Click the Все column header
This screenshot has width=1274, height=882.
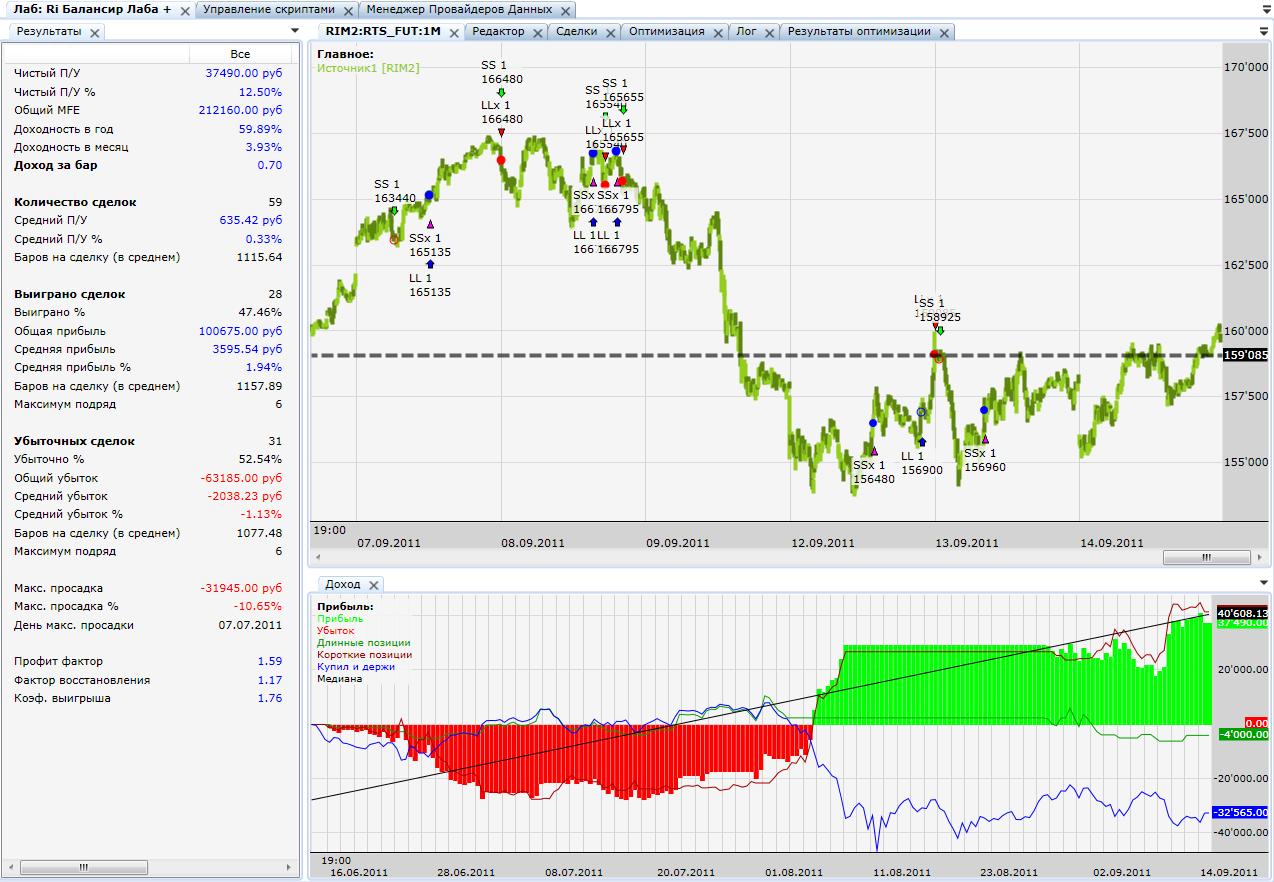click(x=240, y=54)
